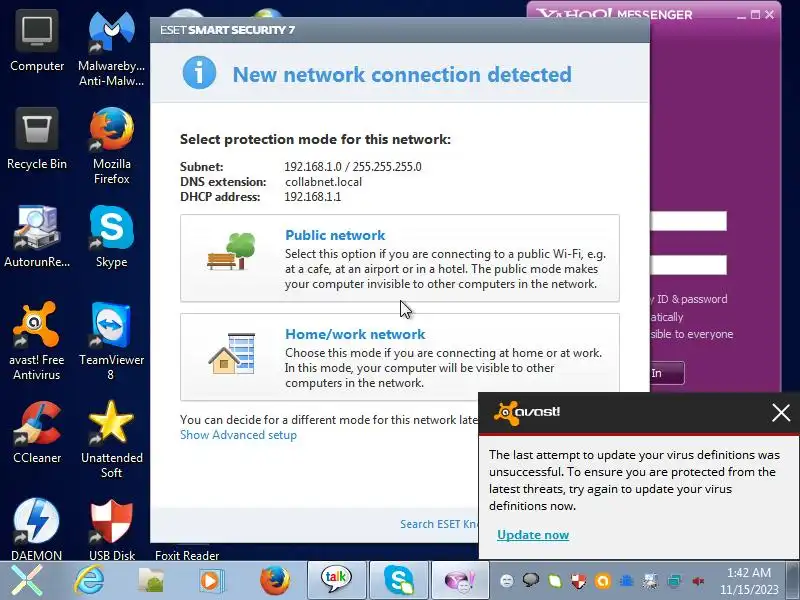Viewport: 800px width, 600px height.
Task: Click the Show desktop strip
Action: point(793,581)
